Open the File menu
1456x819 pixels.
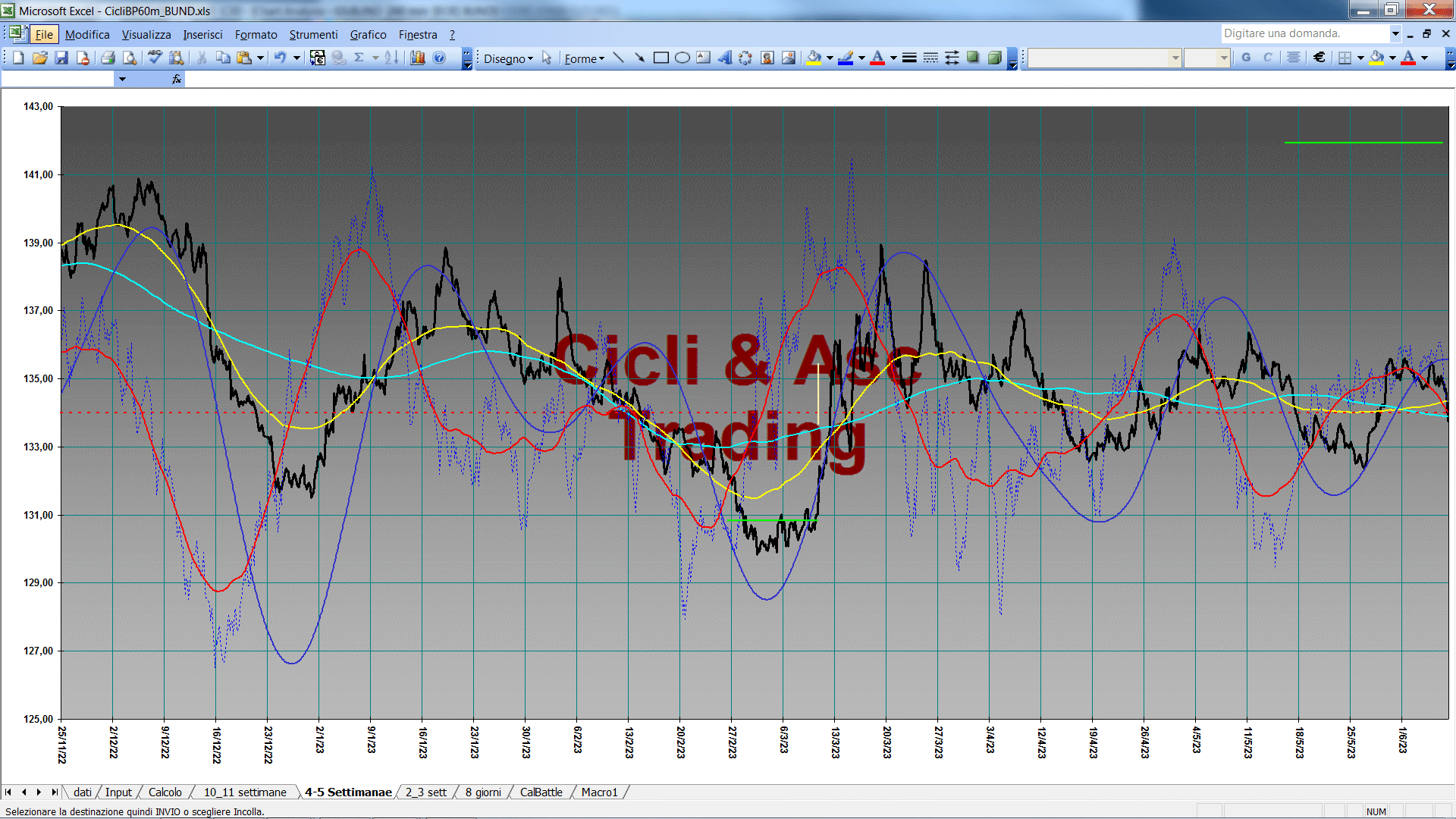coord(44,35)
